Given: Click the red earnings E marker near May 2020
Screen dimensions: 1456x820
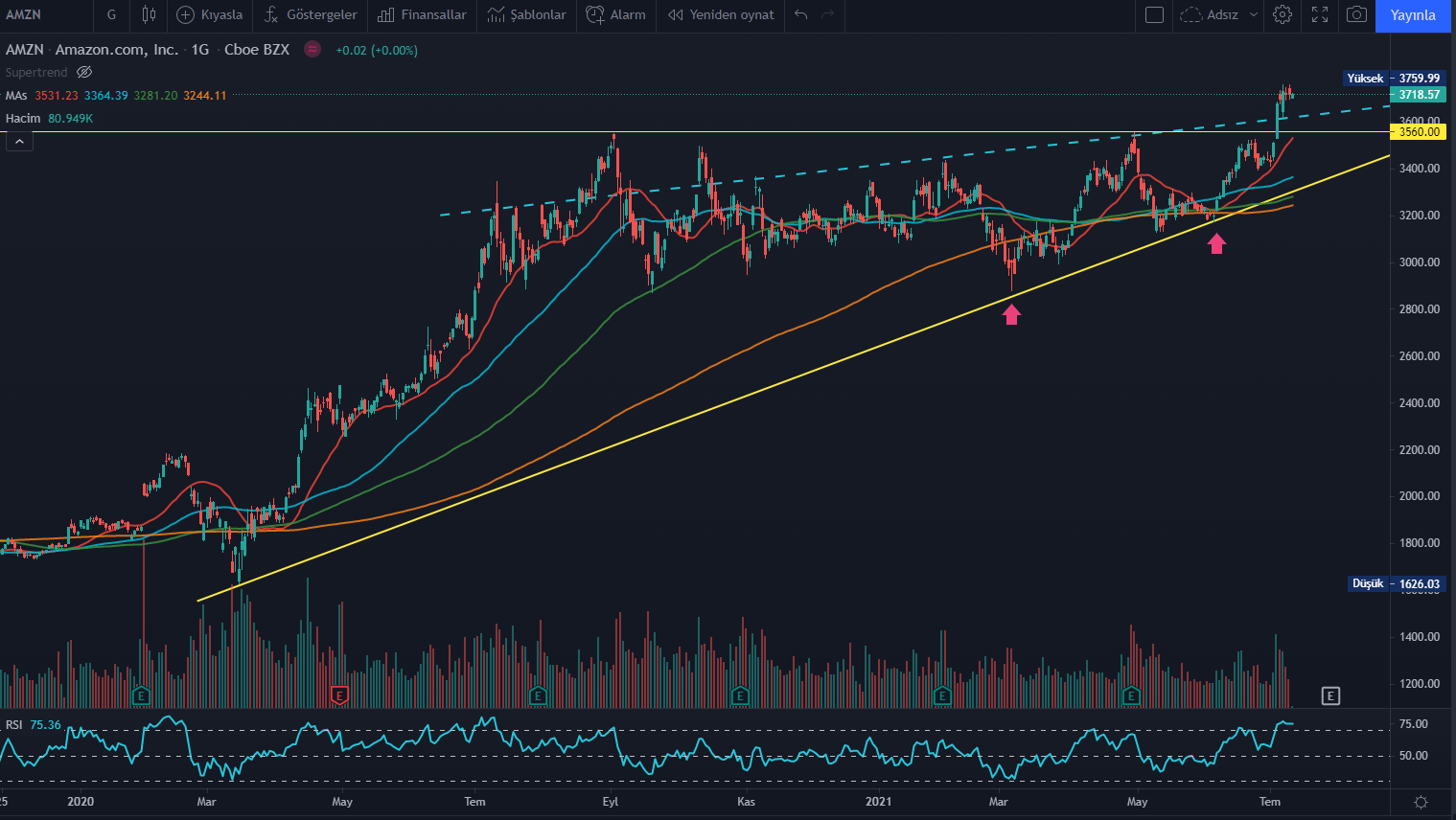Looking at the screenshot, I should [339, 695].
